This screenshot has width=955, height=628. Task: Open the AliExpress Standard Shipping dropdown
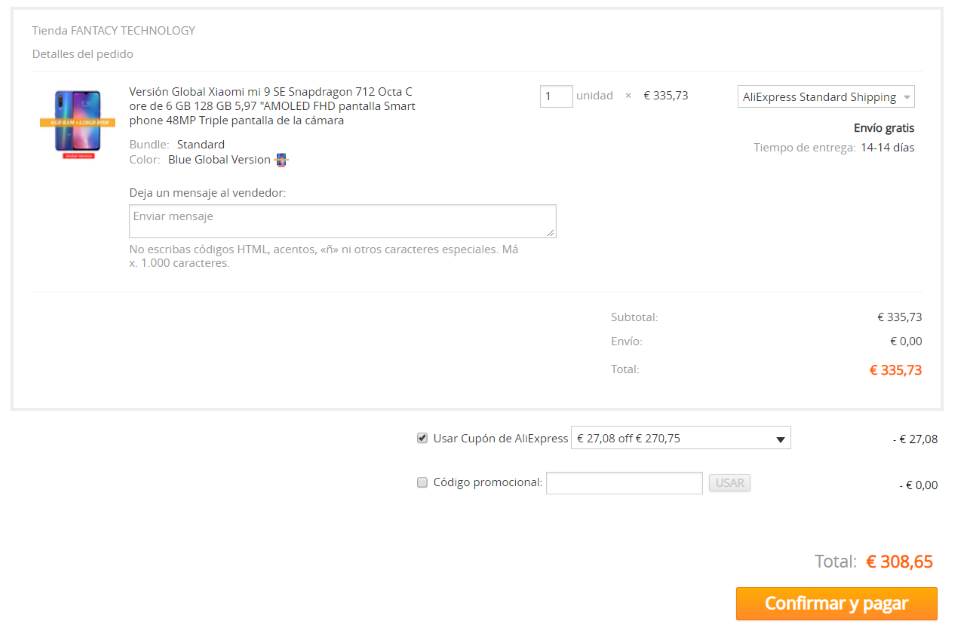[826, 97]
